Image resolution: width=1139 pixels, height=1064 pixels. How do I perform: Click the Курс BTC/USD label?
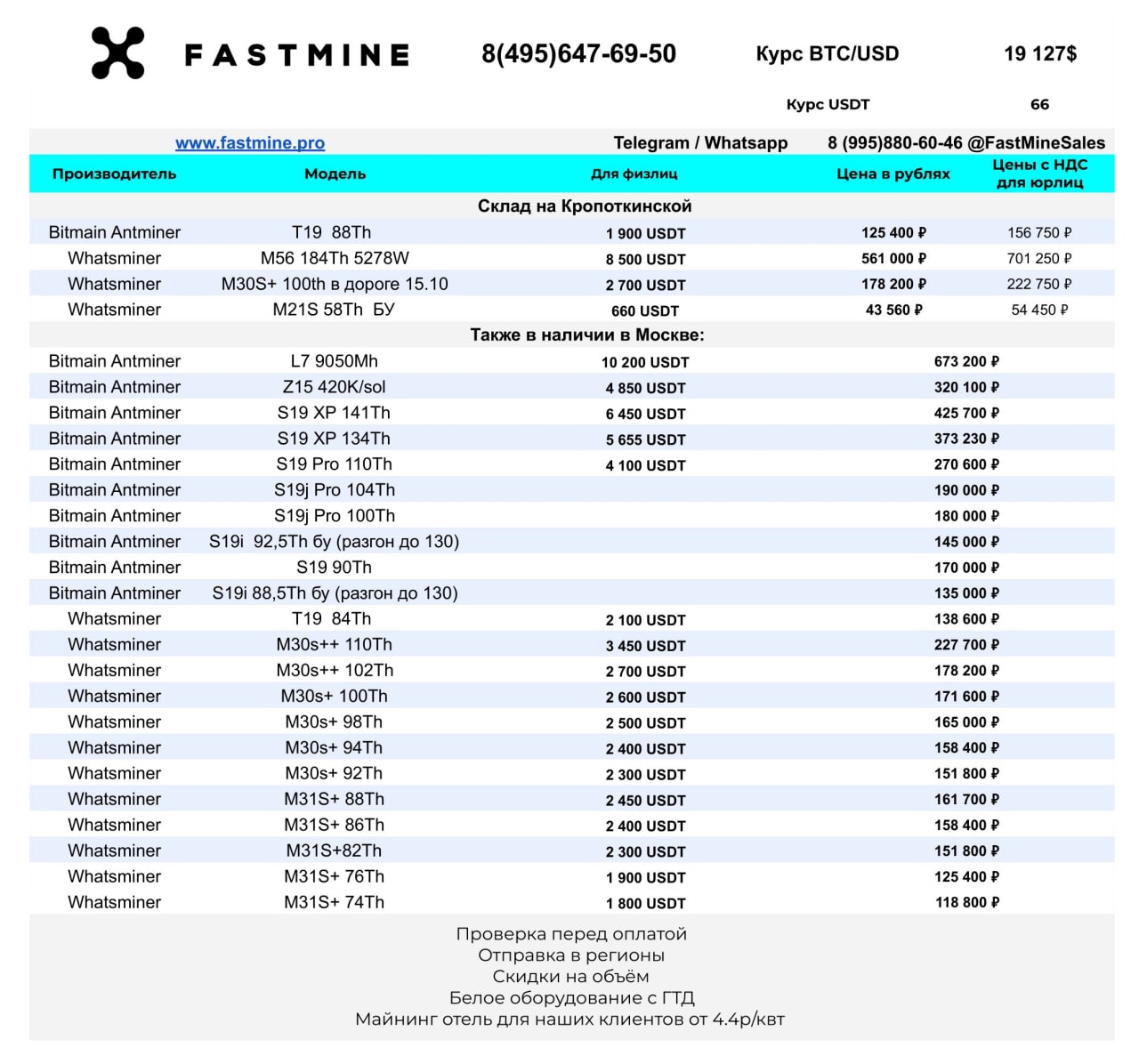828,53
